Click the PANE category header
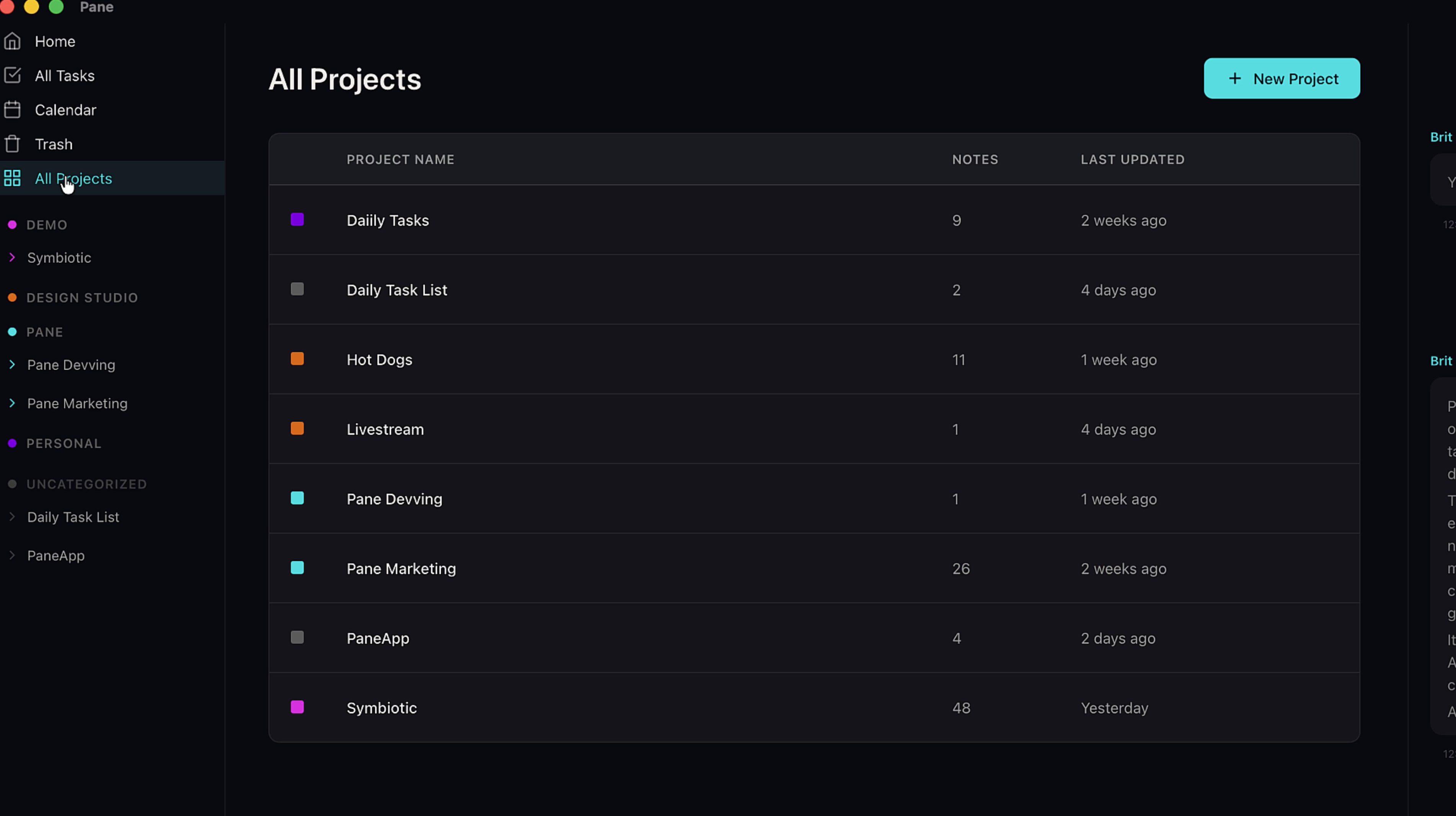 pyautogui.click(x=45, y=332)
